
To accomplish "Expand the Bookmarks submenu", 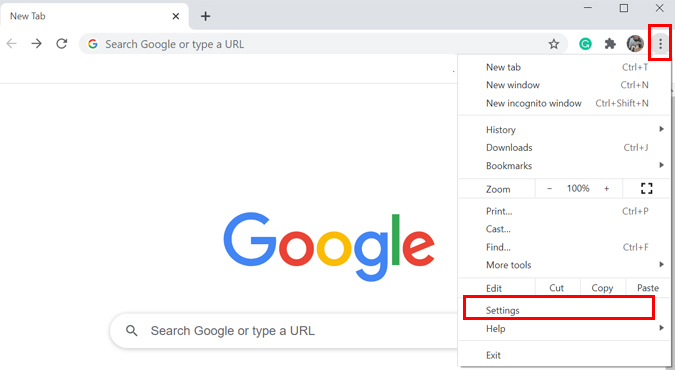I will pyautogui.click(x=564, y=166).
